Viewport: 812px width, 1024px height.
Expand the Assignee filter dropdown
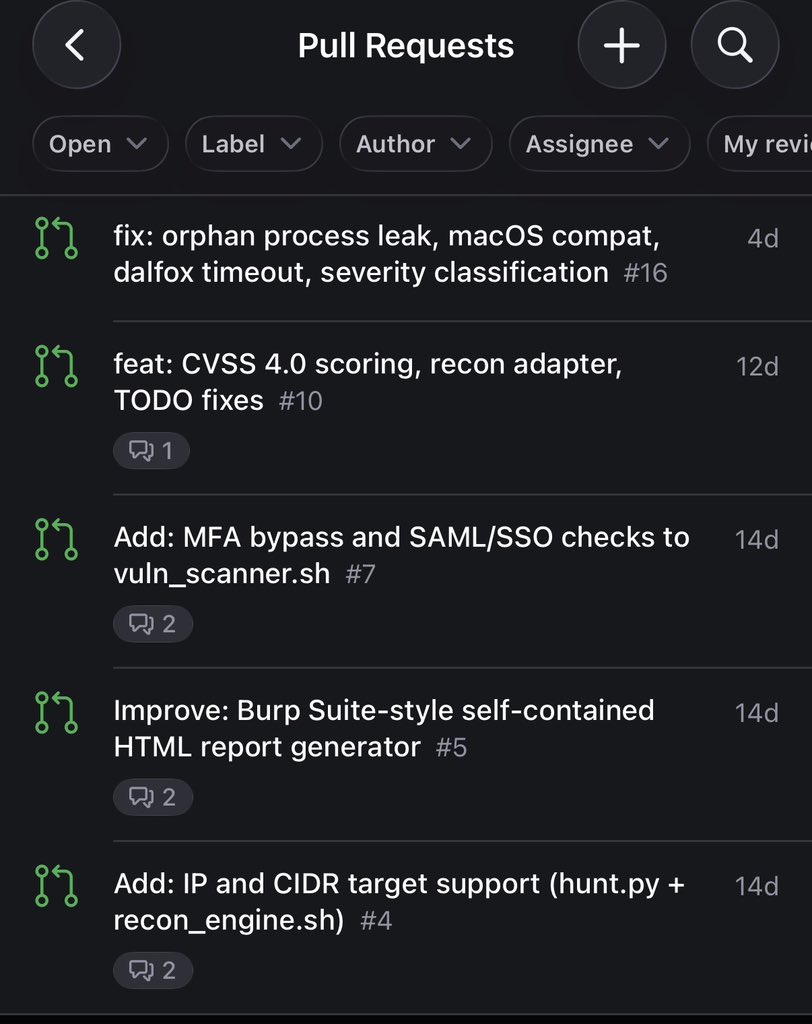coord(600,144)
